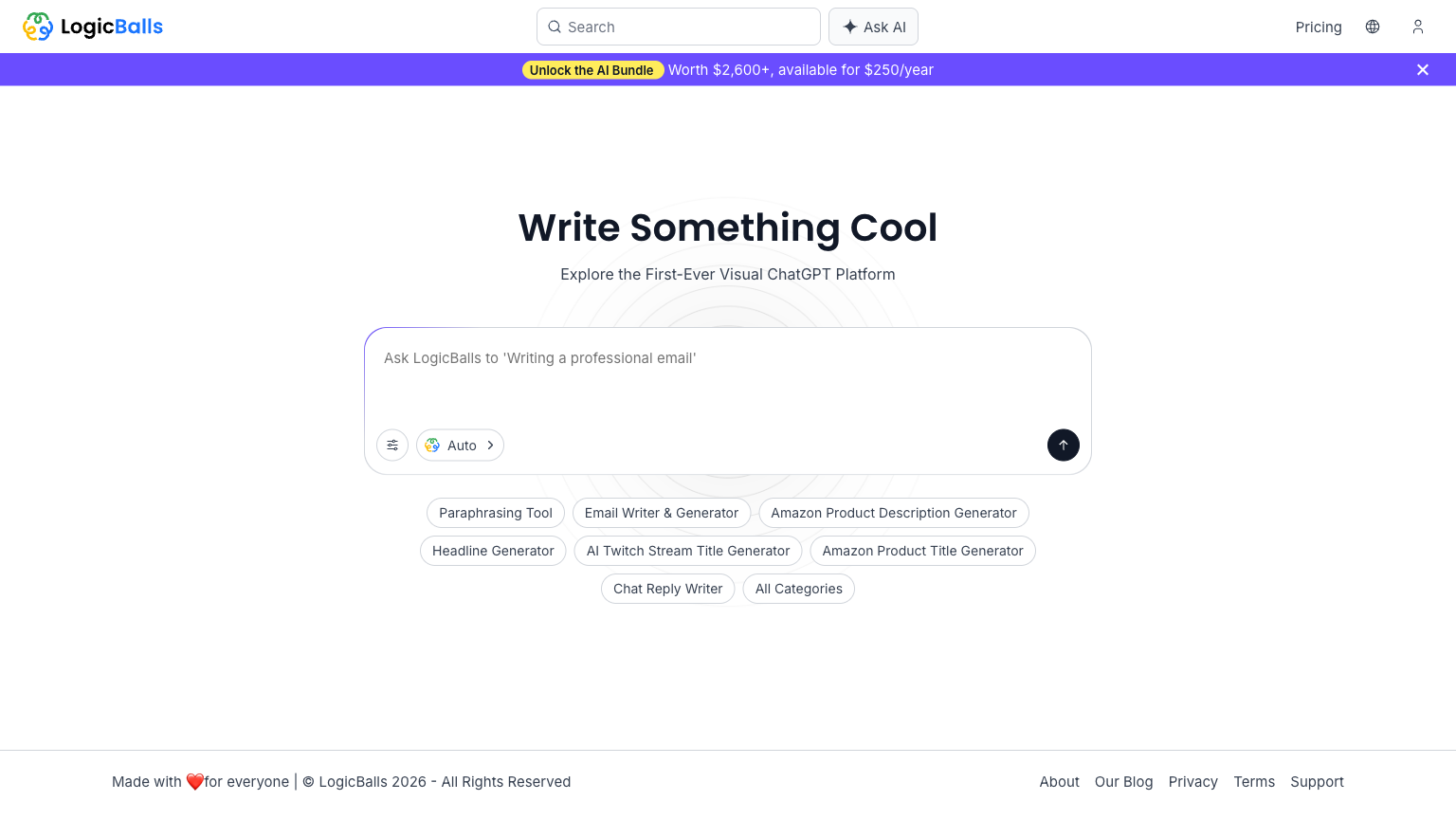Dismiss the AI Bundle banner

(1423, 70)
